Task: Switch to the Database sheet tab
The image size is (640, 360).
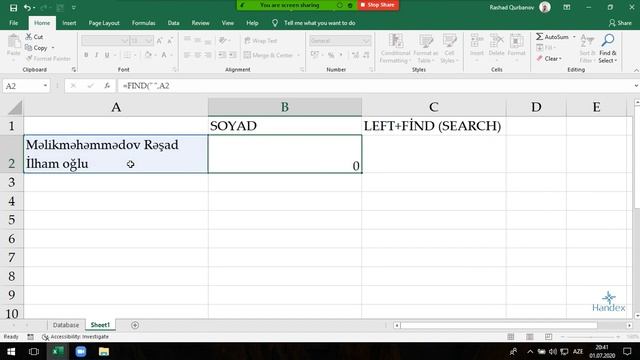Action: (66, 325)
